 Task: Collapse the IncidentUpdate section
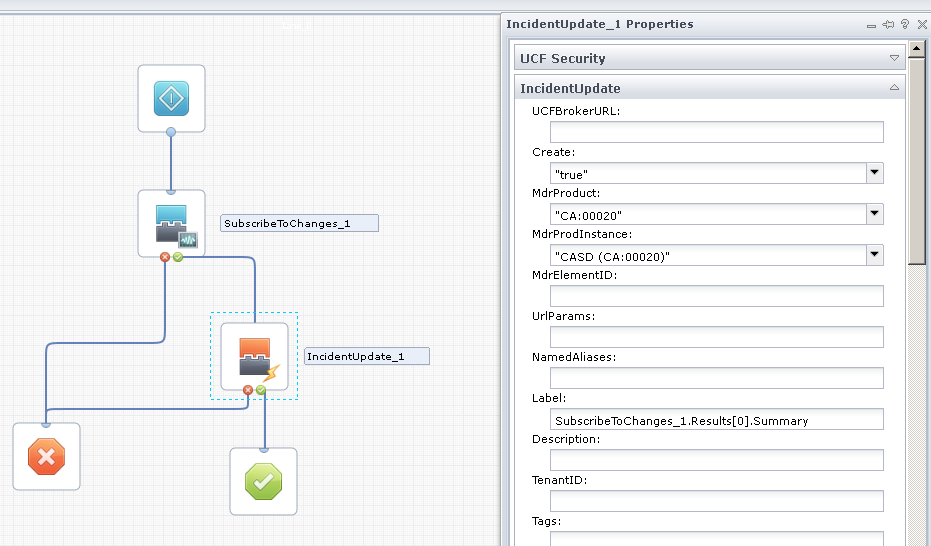(894, 89)
